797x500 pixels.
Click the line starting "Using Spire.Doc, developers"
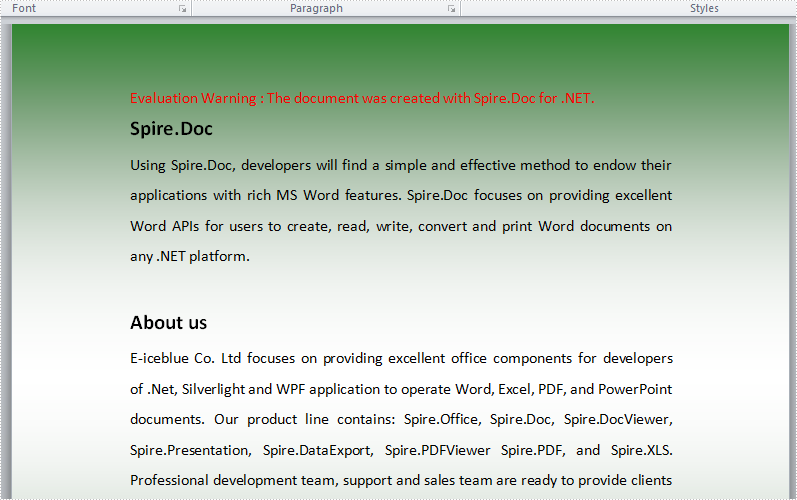[401, 165]
